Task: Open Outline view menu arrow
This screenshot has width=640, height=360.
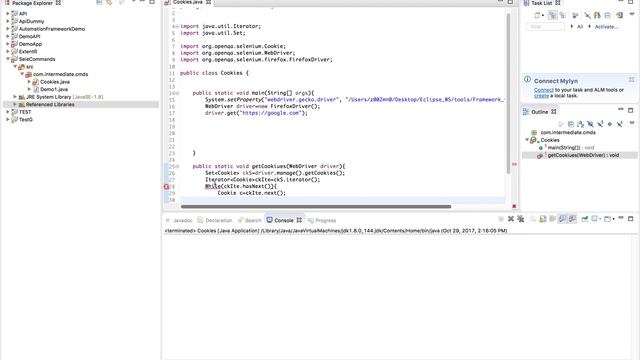Action: (632, 123)
